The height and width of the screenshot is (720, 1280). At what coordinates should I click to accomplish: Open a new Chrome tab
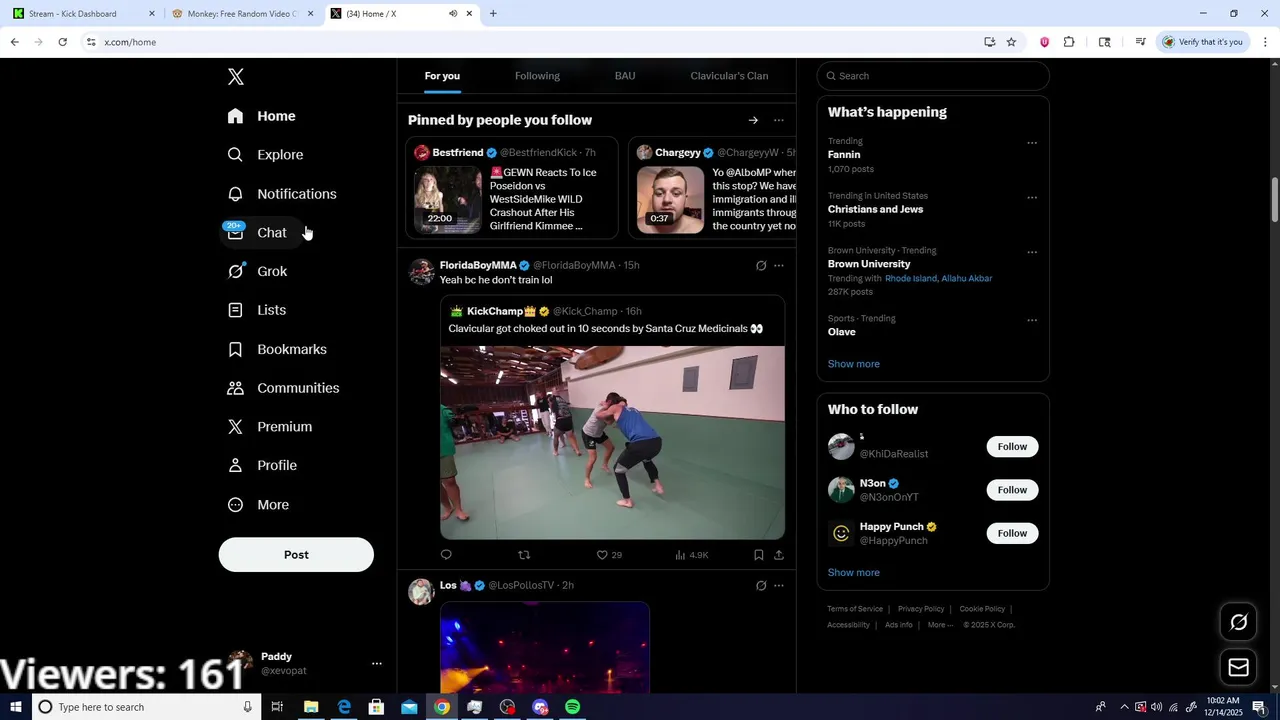pos(493,14)
